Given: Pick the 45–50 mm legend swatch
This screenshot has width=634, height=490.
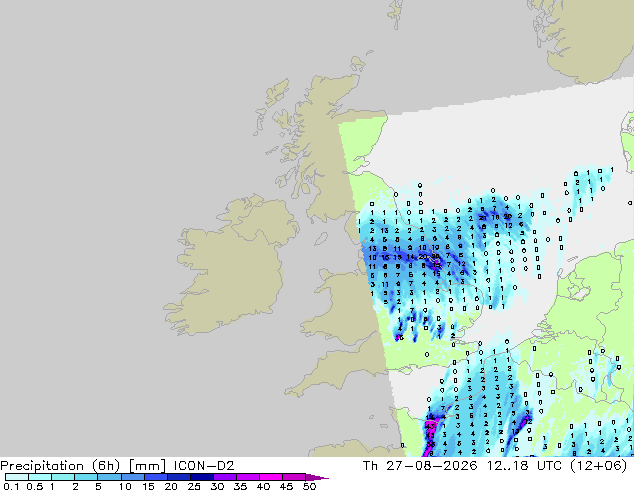Looking at the screenshot, I should [294, 477].
